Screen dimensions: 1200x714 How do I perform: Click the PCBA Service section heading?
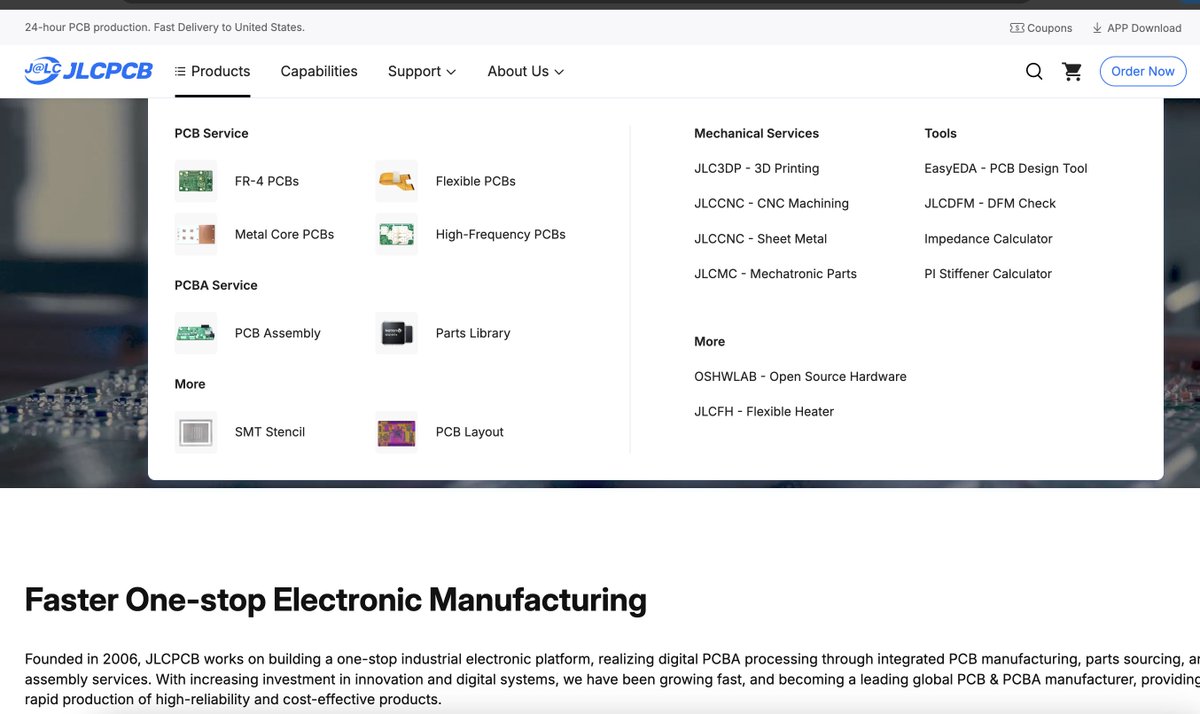[216, 285]
